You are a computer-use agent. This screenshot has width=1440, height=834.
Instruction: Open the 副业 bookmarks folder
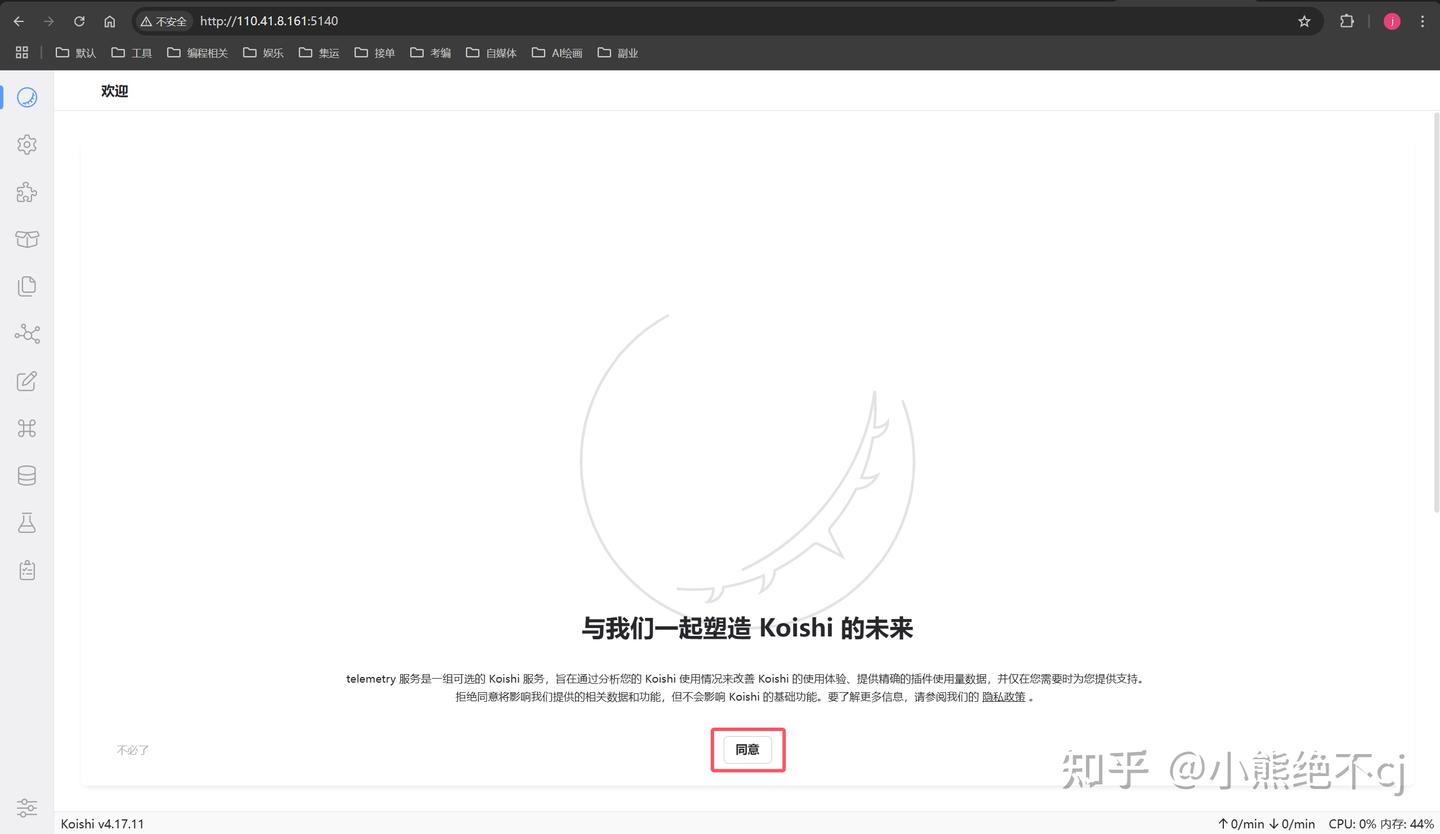pos(618,53)
